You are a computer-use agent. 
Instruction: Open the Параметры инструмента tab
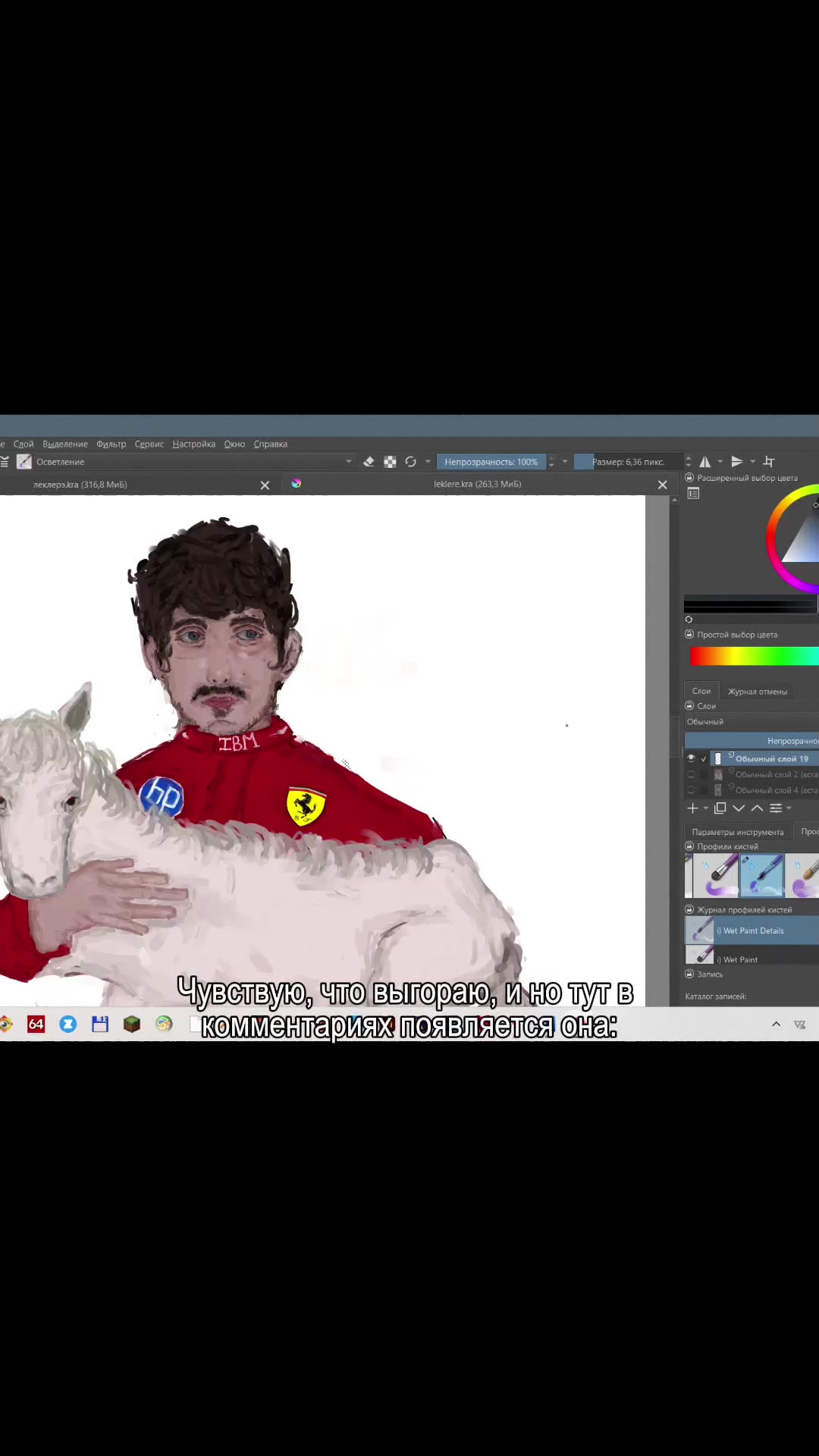coord(738,832)
